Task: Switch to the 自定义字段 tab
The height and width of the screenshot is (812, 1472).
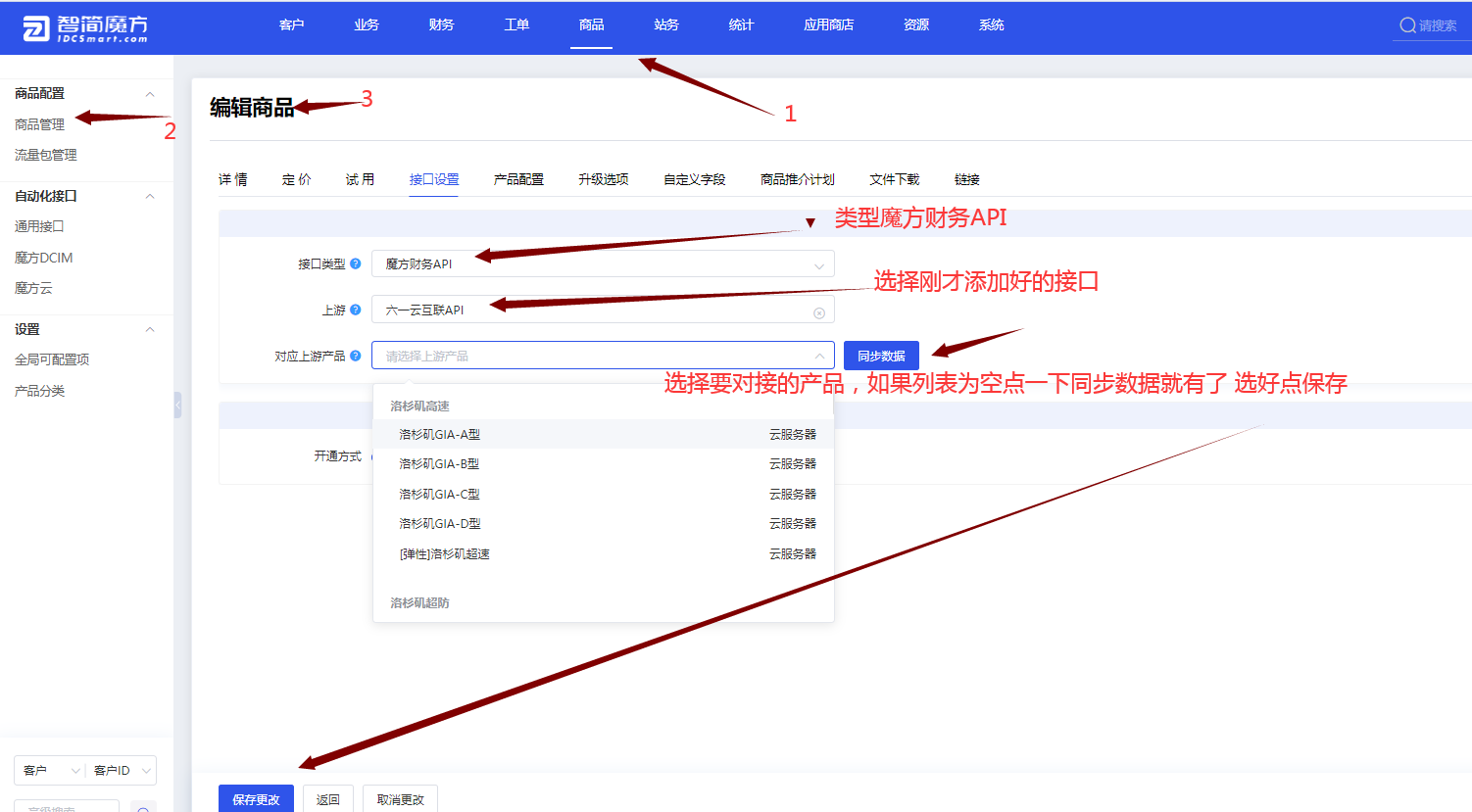Action: coord(695,179)
